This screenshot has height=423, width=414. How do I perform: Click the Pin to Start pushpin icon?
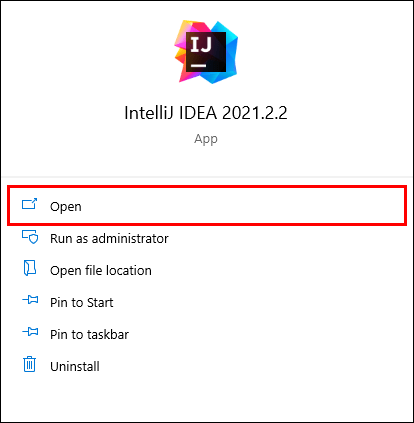pos(30,300)
